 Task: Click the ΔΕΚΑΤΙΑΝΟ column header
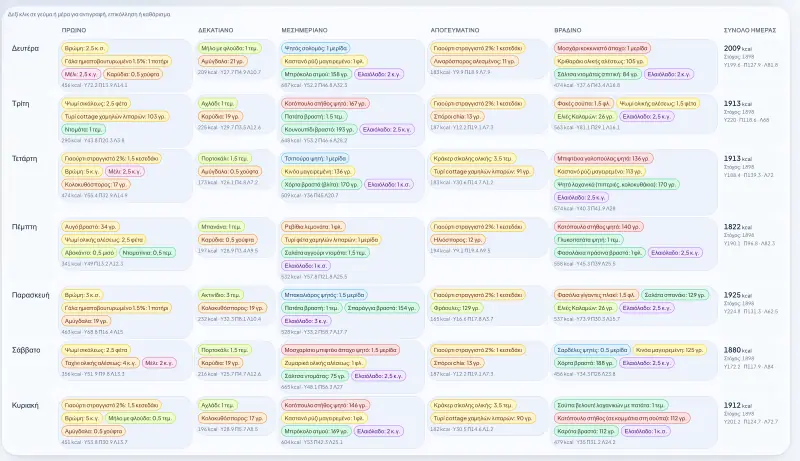point(215,30)
